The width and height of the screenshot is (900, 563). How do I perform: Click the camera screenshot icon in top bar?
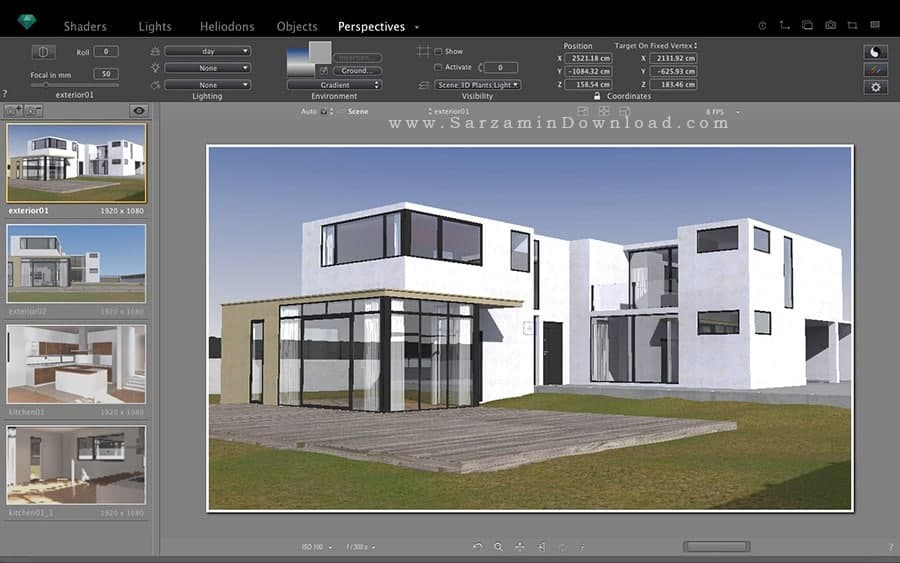[830, 25]
